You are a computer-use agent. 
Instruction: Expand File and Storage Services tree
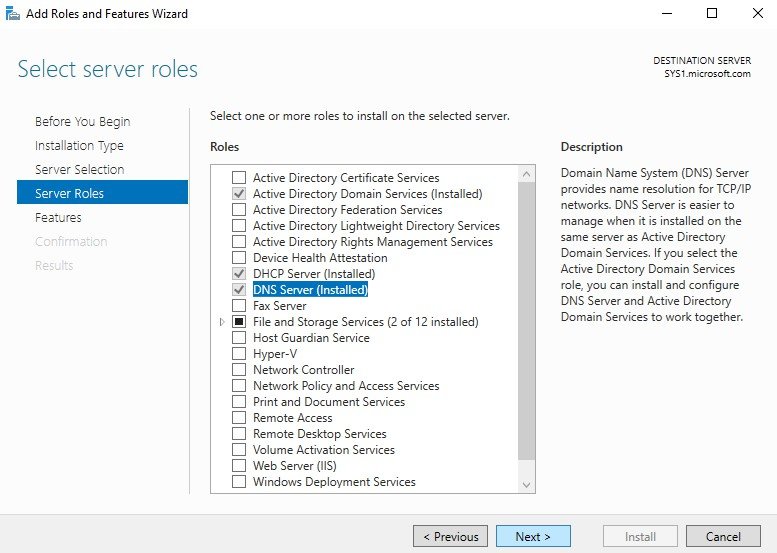pos(222,322)
